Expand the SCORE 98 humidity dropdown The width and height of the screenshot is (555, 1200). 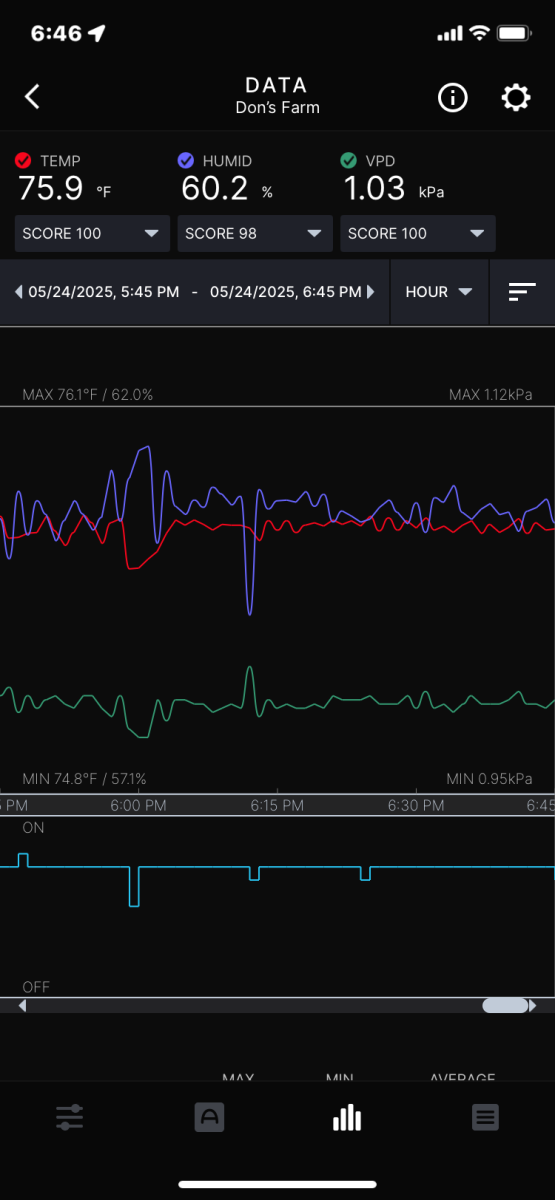coord(255,233)
